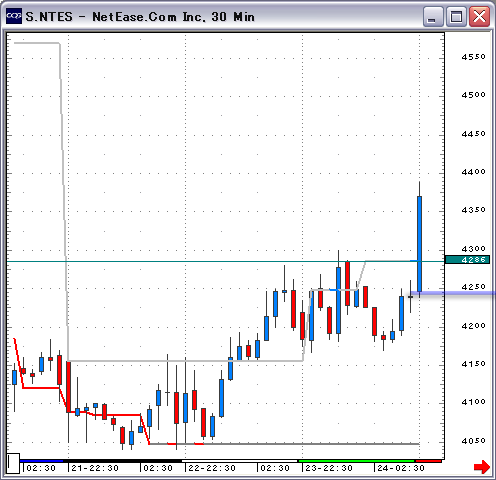Click the 4500 price axis label
Screen dimensions: 496x480
point(473,95)
